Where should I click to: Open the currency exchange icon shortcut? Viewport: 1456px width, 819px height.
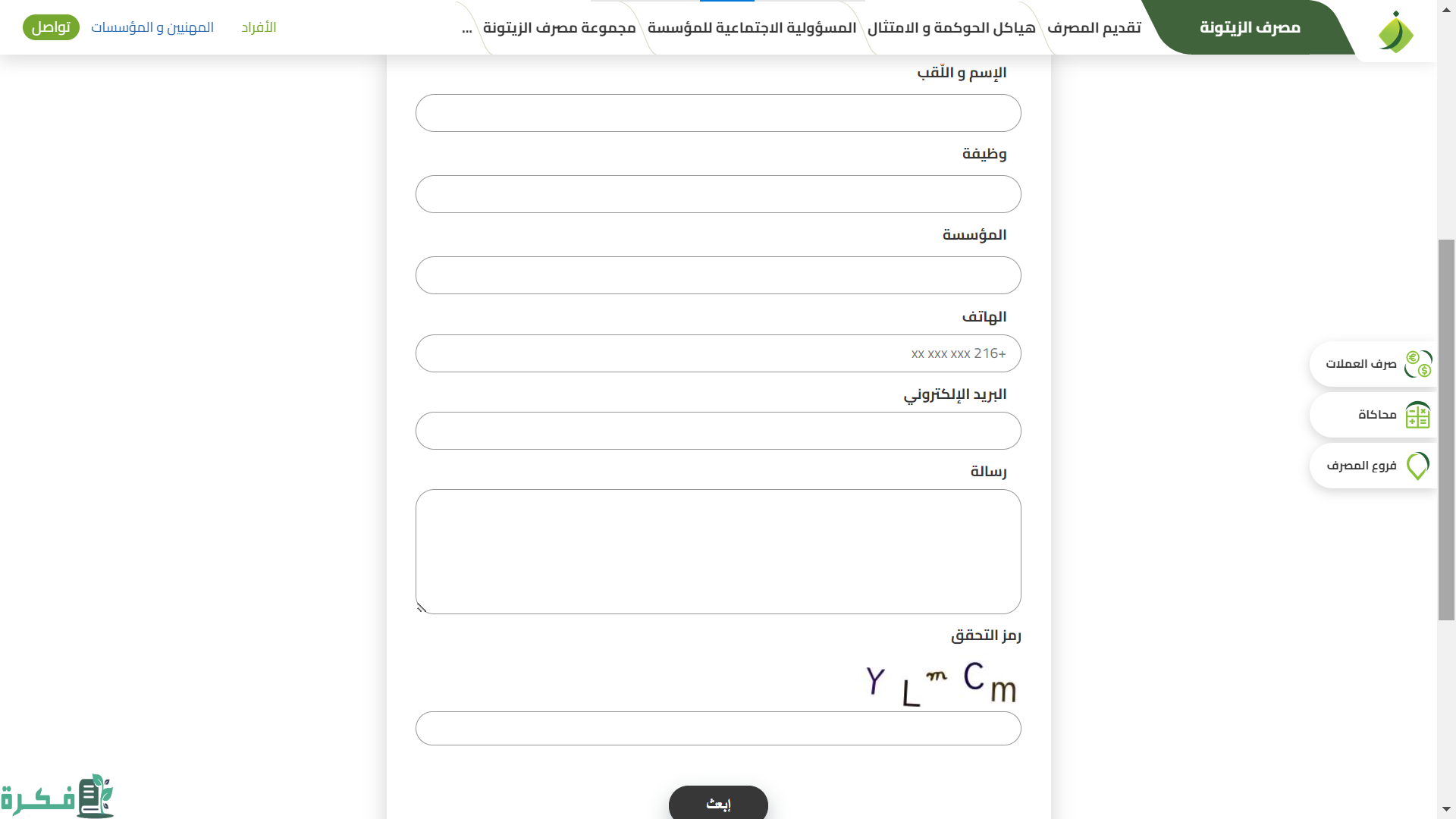point(1417,364)
